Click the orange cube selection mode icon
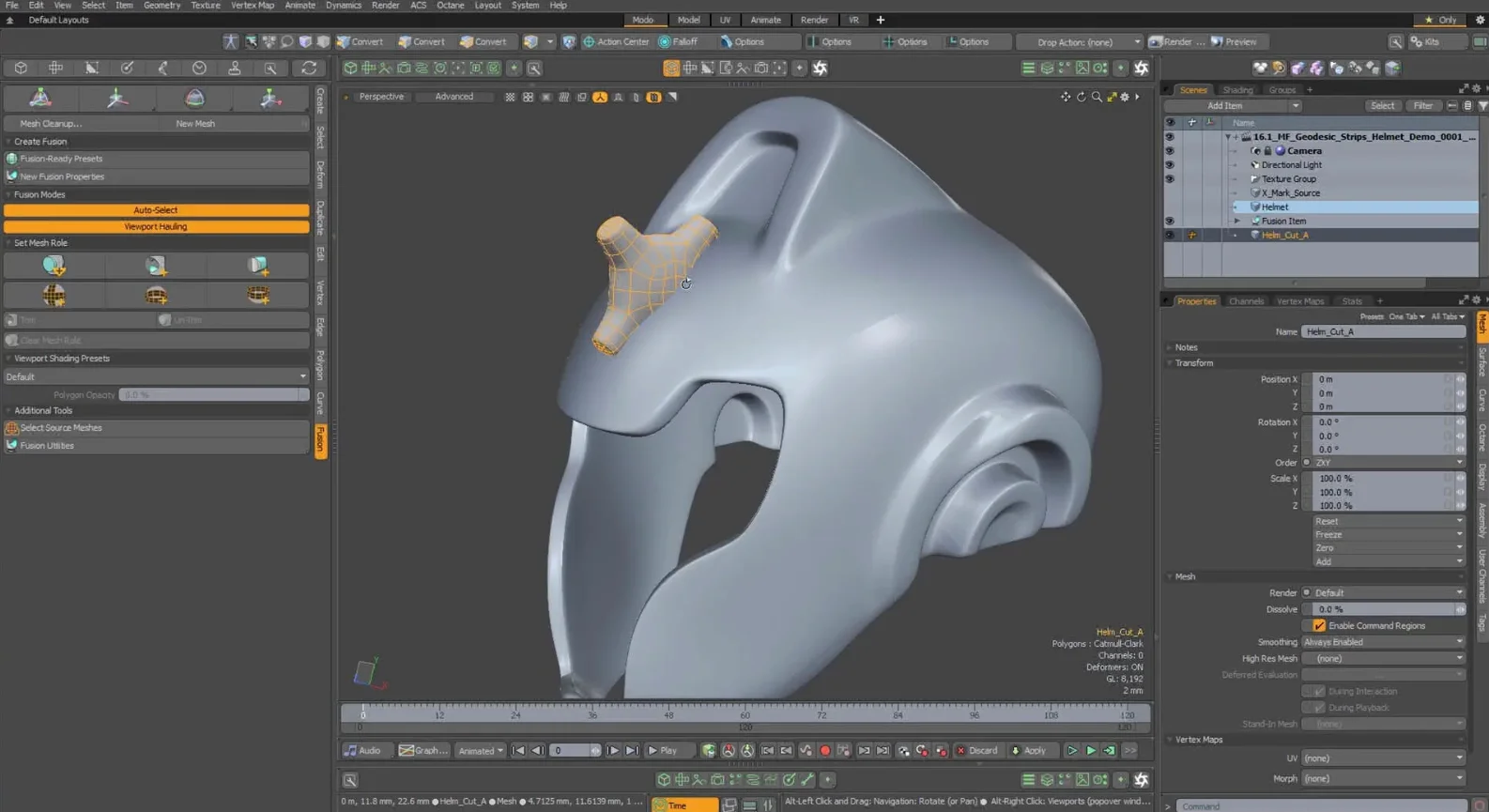 (671, 68)
